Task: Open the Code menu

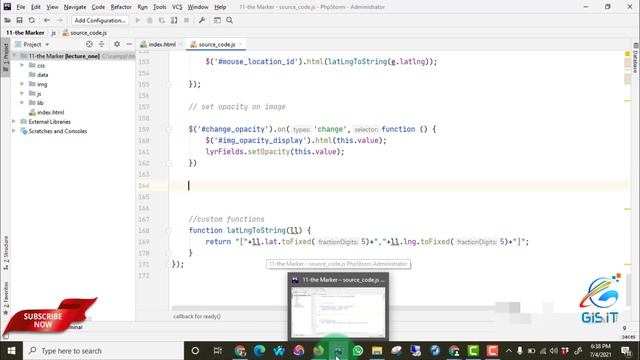Action: tap(98, 7)
